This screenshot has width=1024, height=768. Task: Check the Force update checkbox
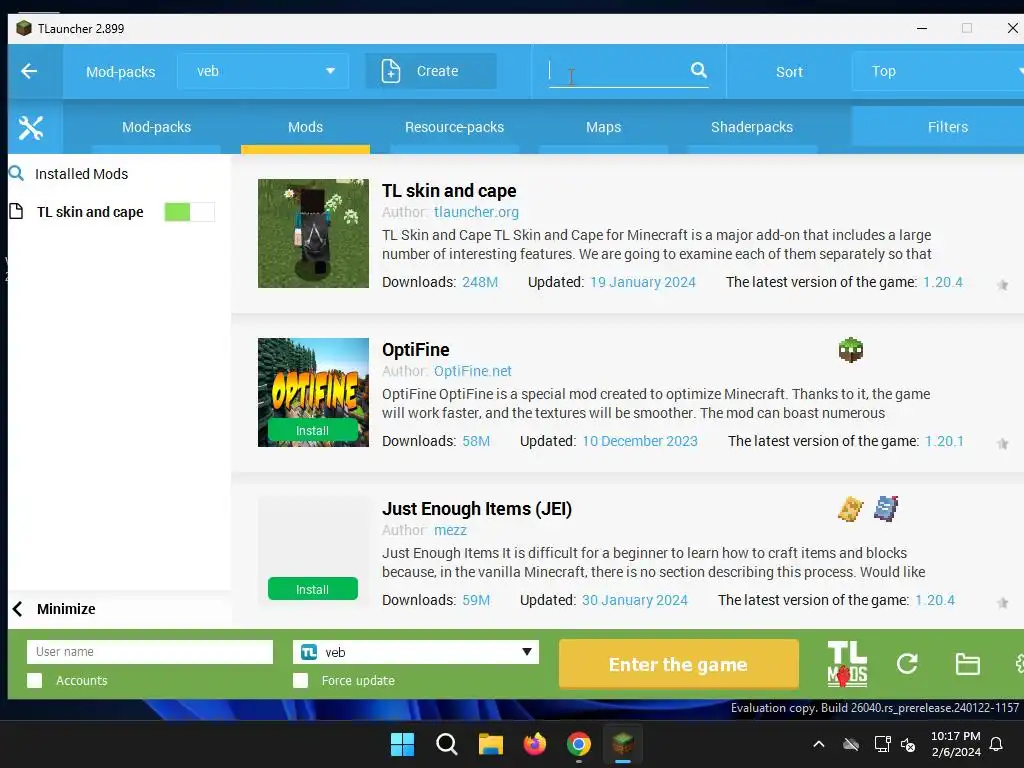pos(300,680)
